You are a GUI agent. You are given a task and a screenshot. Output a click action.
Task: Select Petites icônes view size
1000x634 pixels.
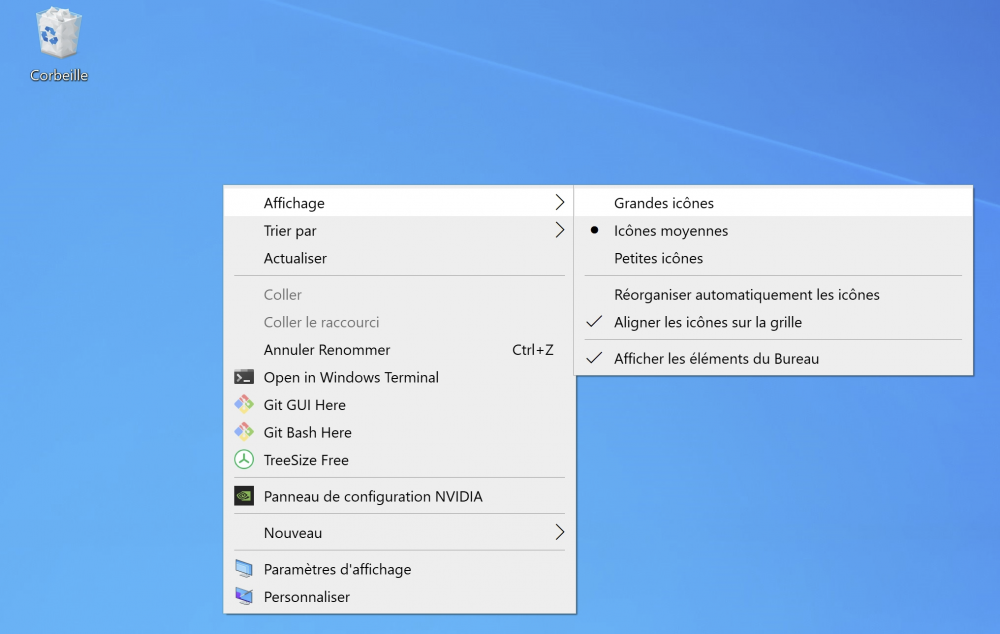pos(658,258)
